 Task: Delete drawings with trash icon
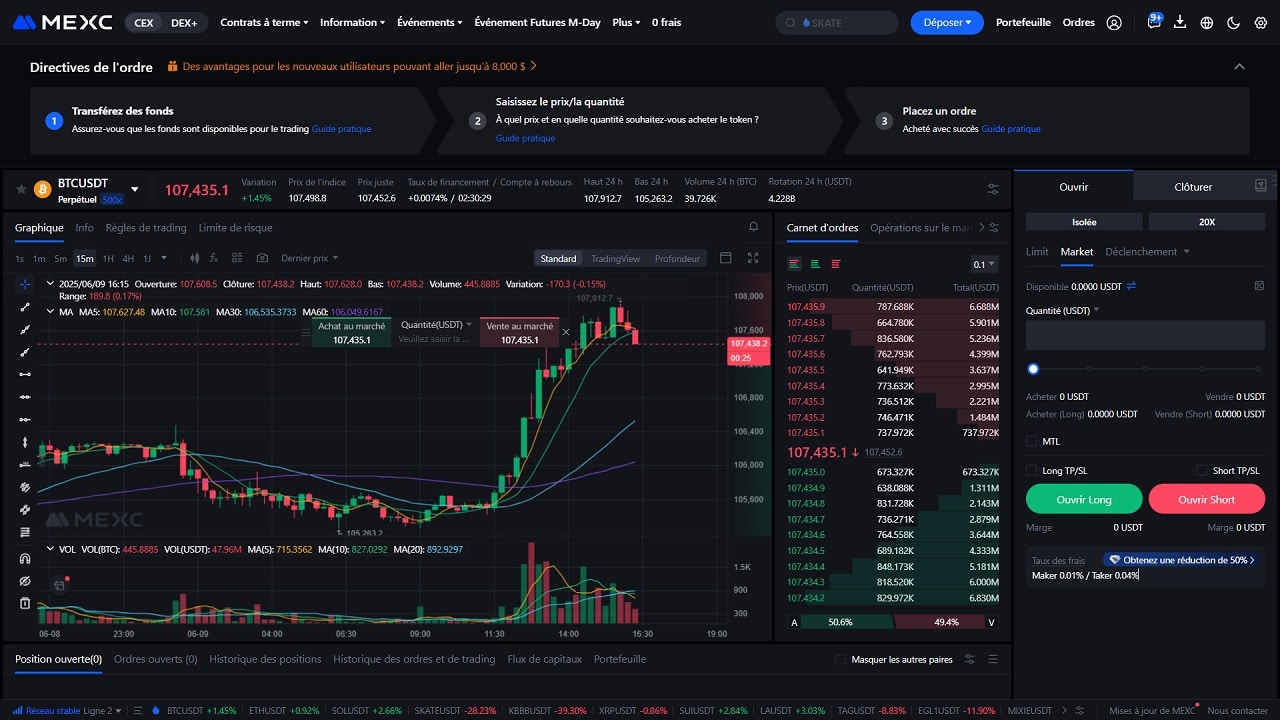click(25, 603)
